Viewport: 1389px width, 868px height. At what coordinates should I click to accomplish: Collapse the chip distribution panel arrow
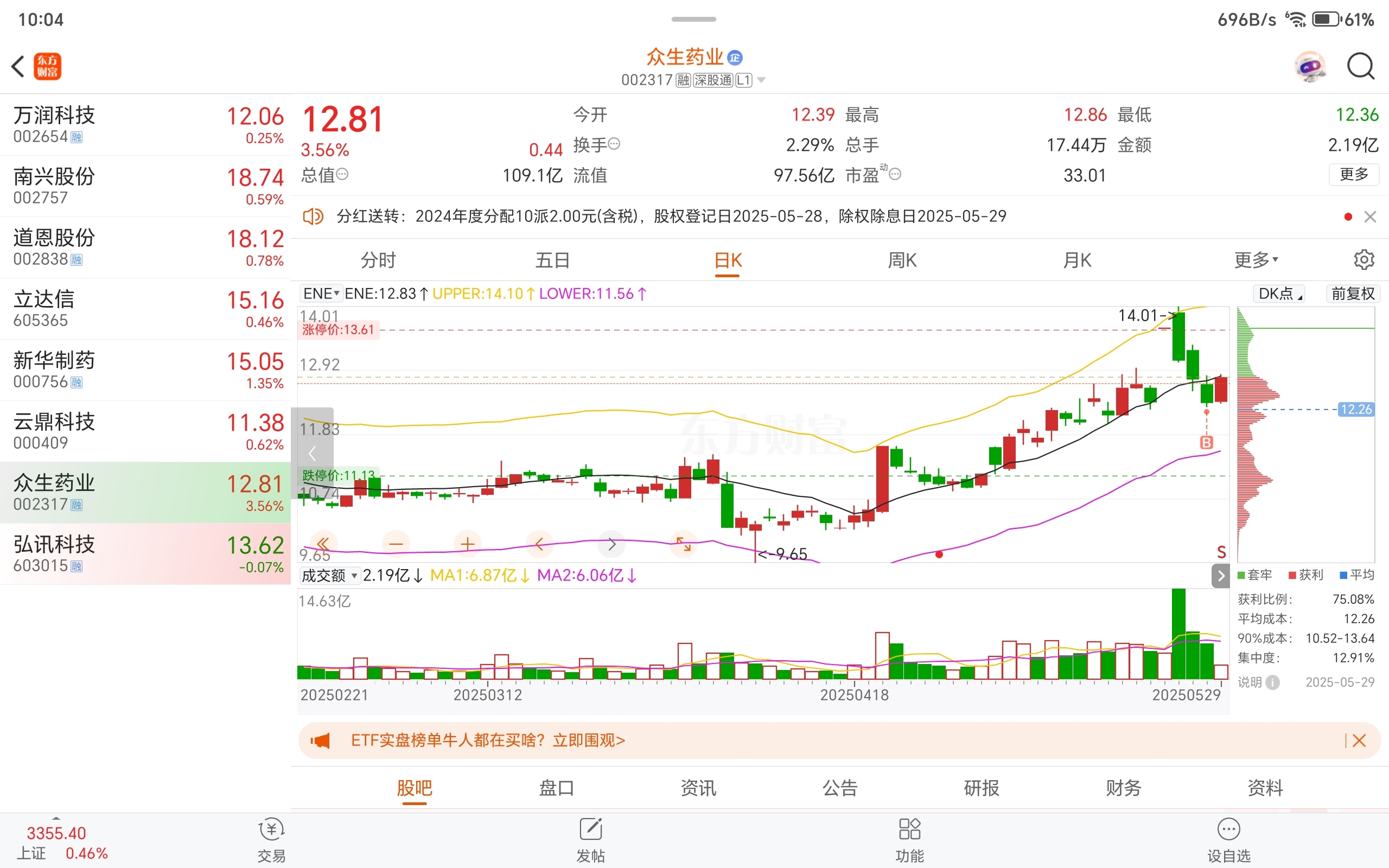click(1221, 576)
